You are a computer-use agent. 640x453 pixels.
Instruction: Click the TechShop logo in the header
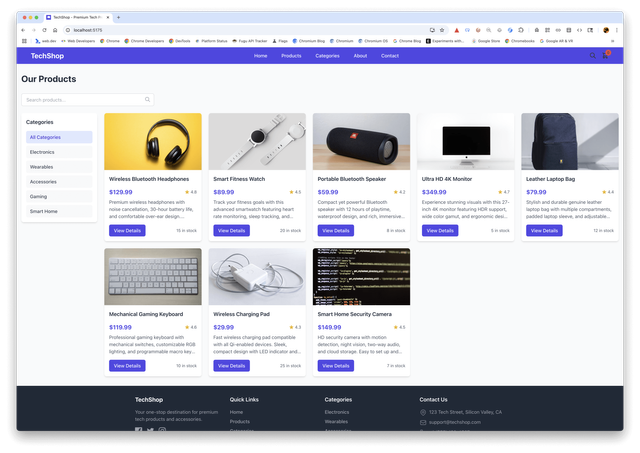pyautogui.click(x=47, y=56)
